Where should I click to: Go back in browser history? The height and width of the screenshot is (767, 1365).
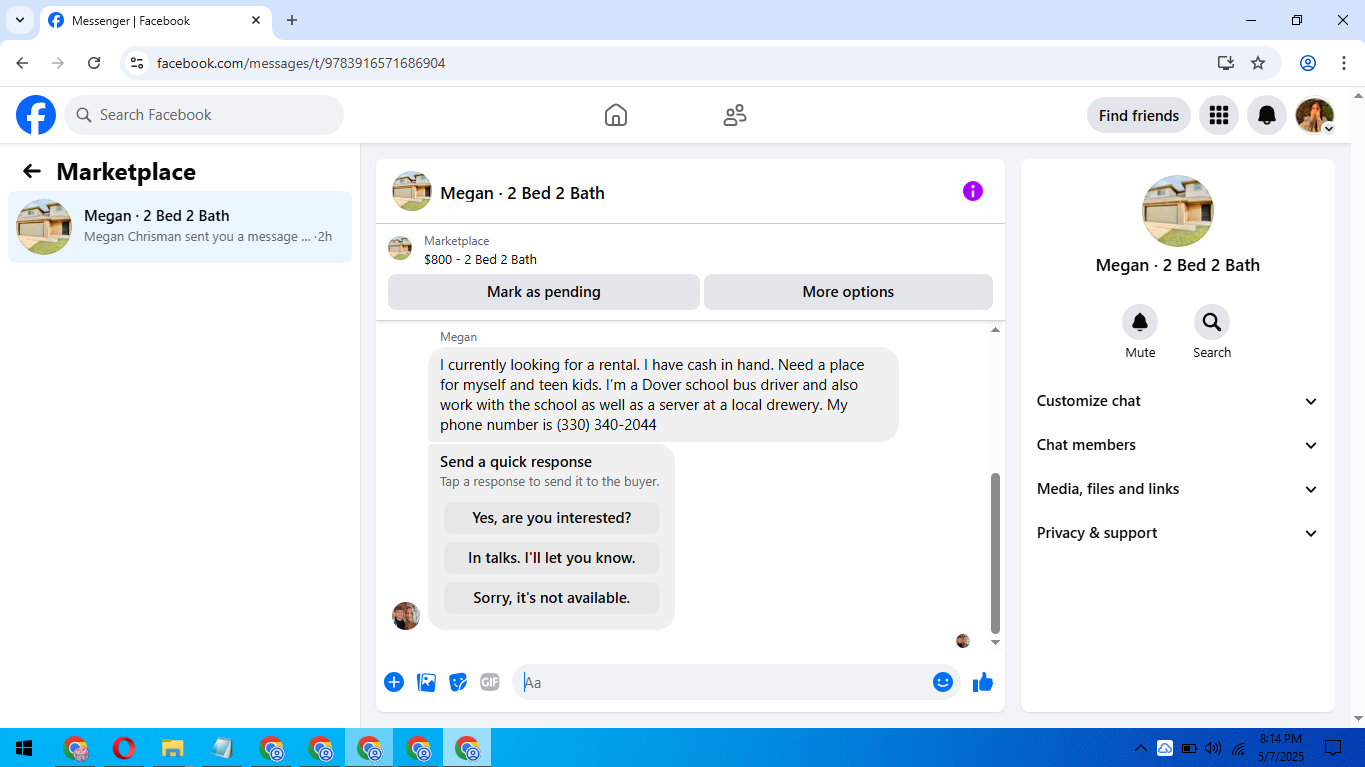pos(22,63)
